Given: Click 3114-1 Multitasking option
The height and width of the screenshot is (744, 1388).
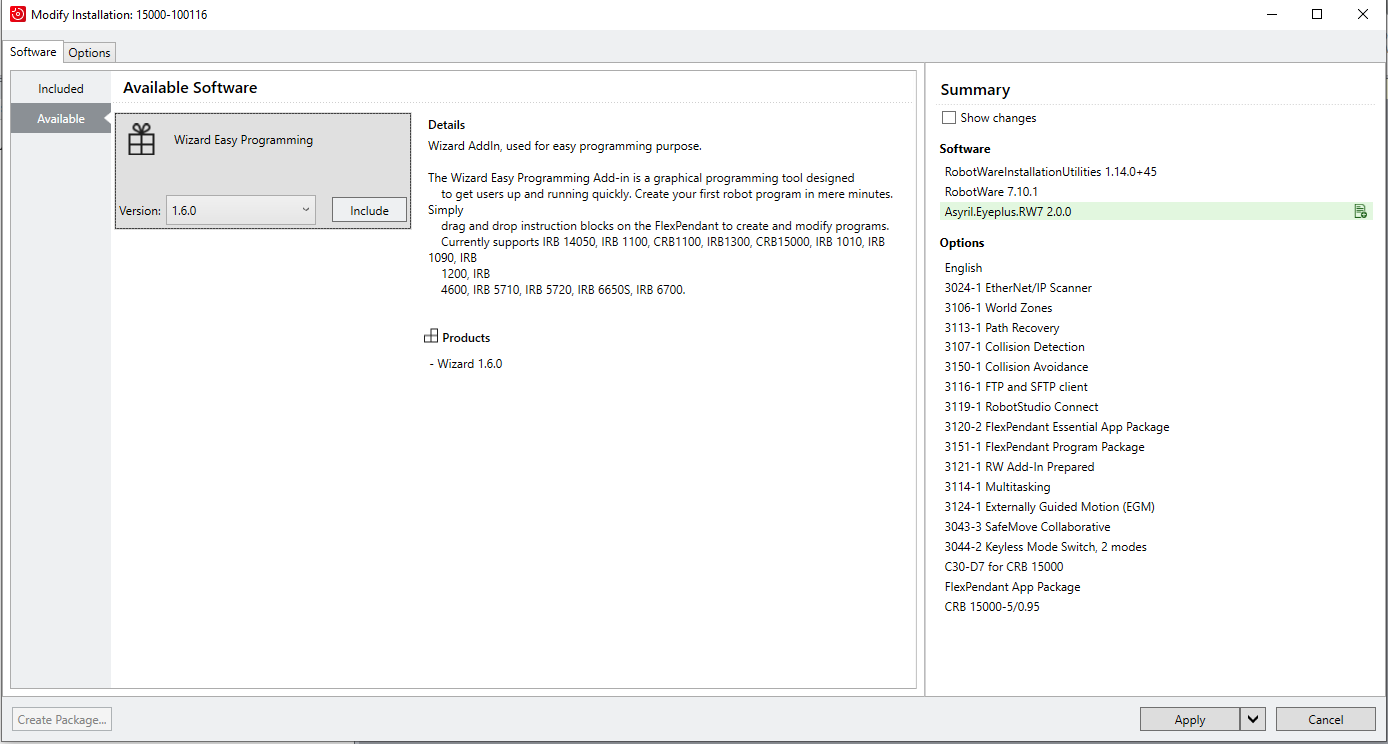Looking at the screenshot, I should (x=998, y=487).
